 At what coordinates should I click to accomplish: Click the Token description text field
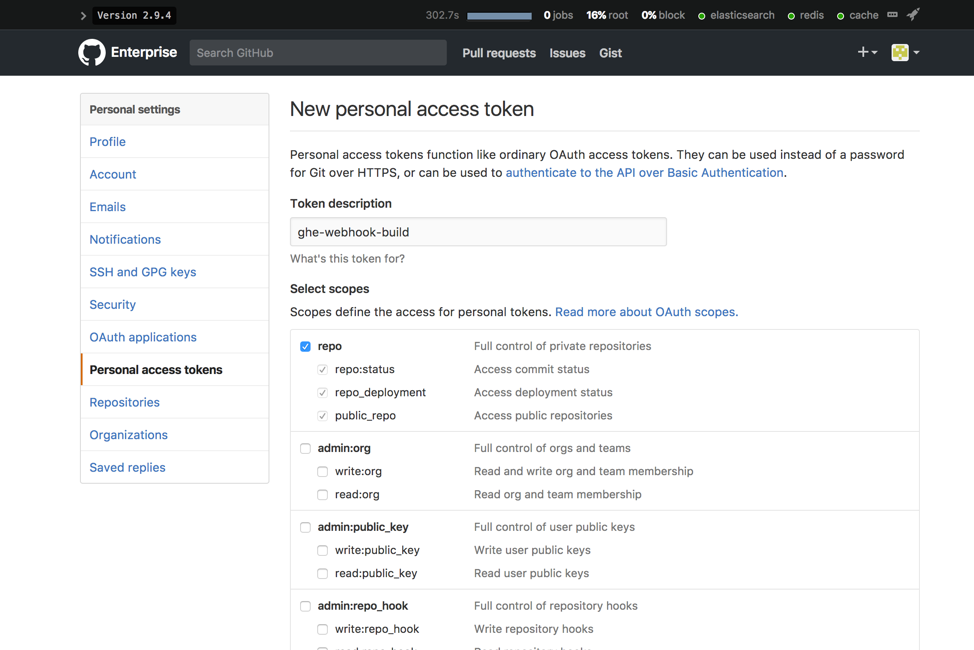click(478, 232)
